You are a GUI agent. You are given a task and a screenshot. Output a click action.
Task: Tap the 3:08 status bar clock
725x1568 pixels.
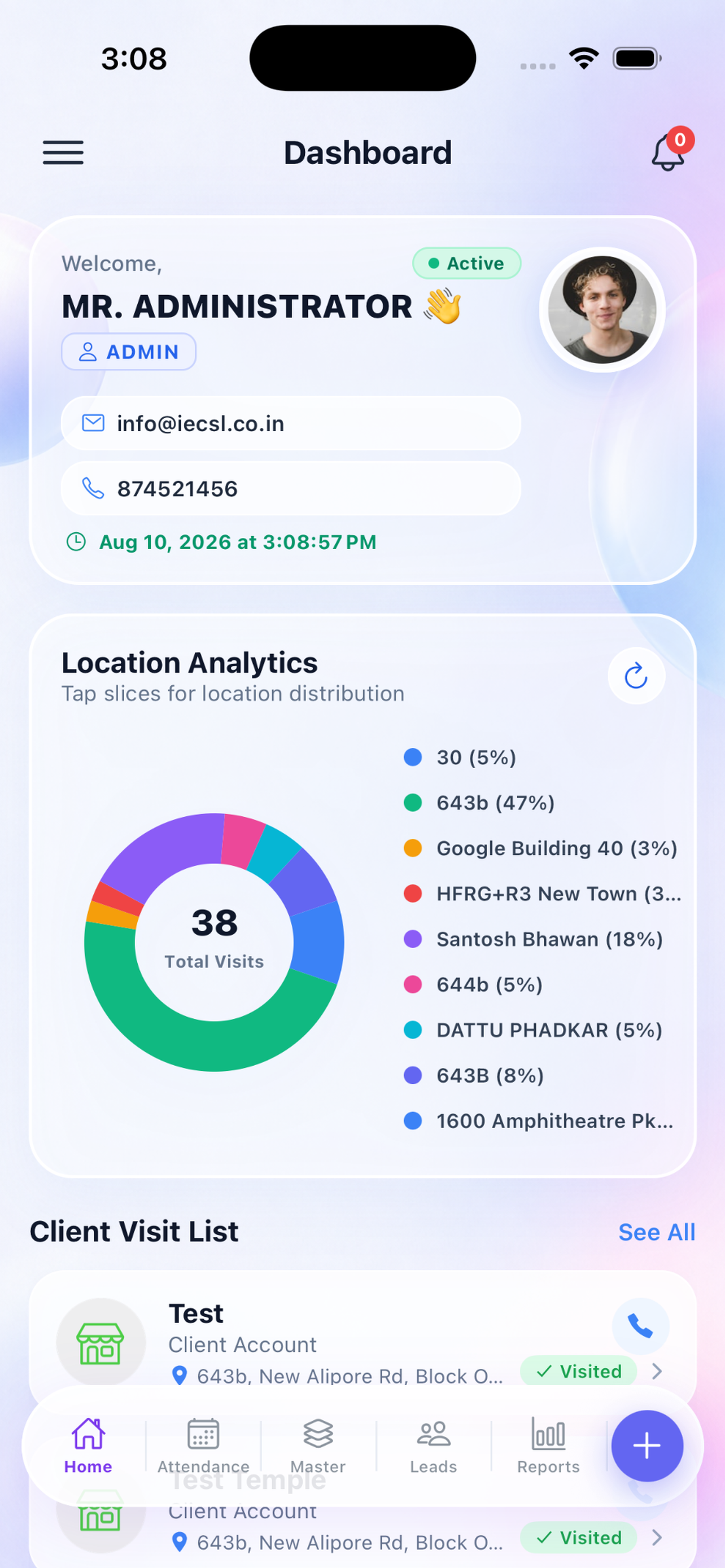[x=134, y=59]
